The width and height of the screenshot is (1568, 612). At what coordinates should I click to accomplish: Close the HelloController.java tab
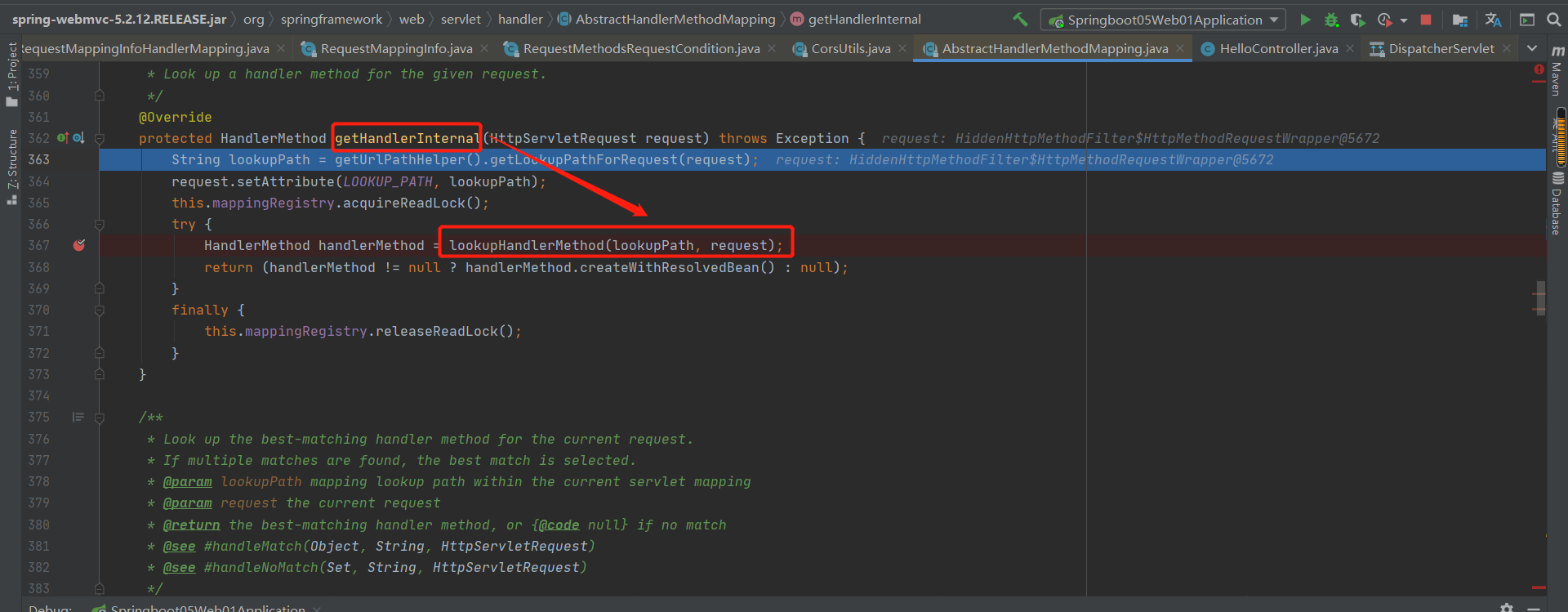coord(1350,49)
